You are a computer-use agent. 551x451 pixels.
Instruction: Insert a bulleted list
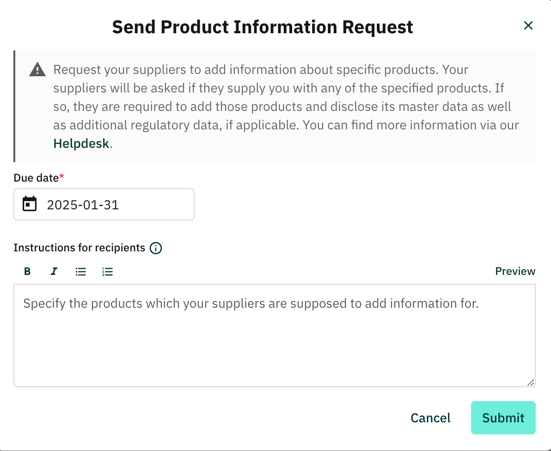[80, 271]
